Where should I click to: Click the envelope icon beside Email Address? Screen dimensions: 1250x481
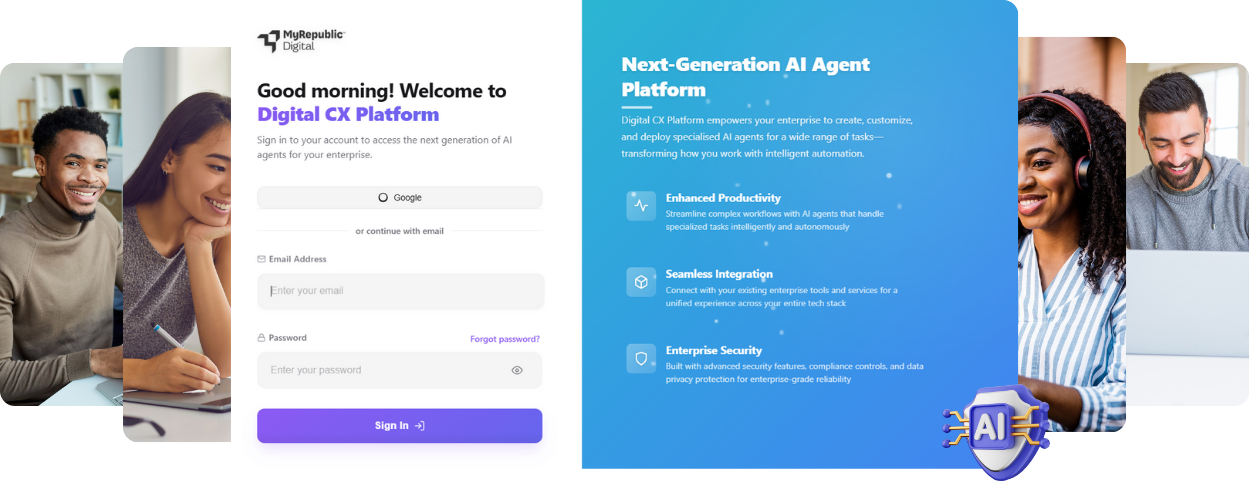pos(262,259)
